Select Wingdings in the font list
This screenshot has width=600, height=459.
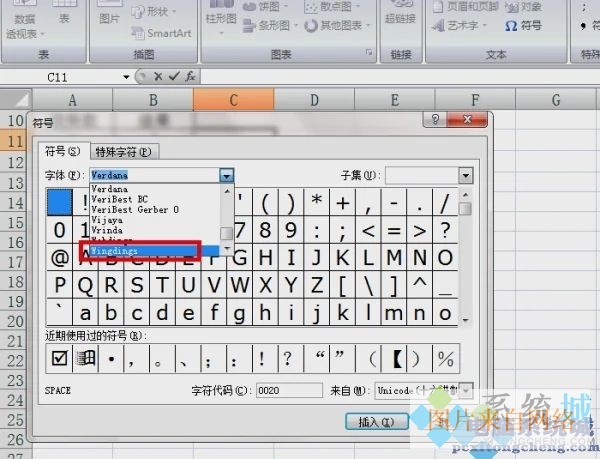140,251
